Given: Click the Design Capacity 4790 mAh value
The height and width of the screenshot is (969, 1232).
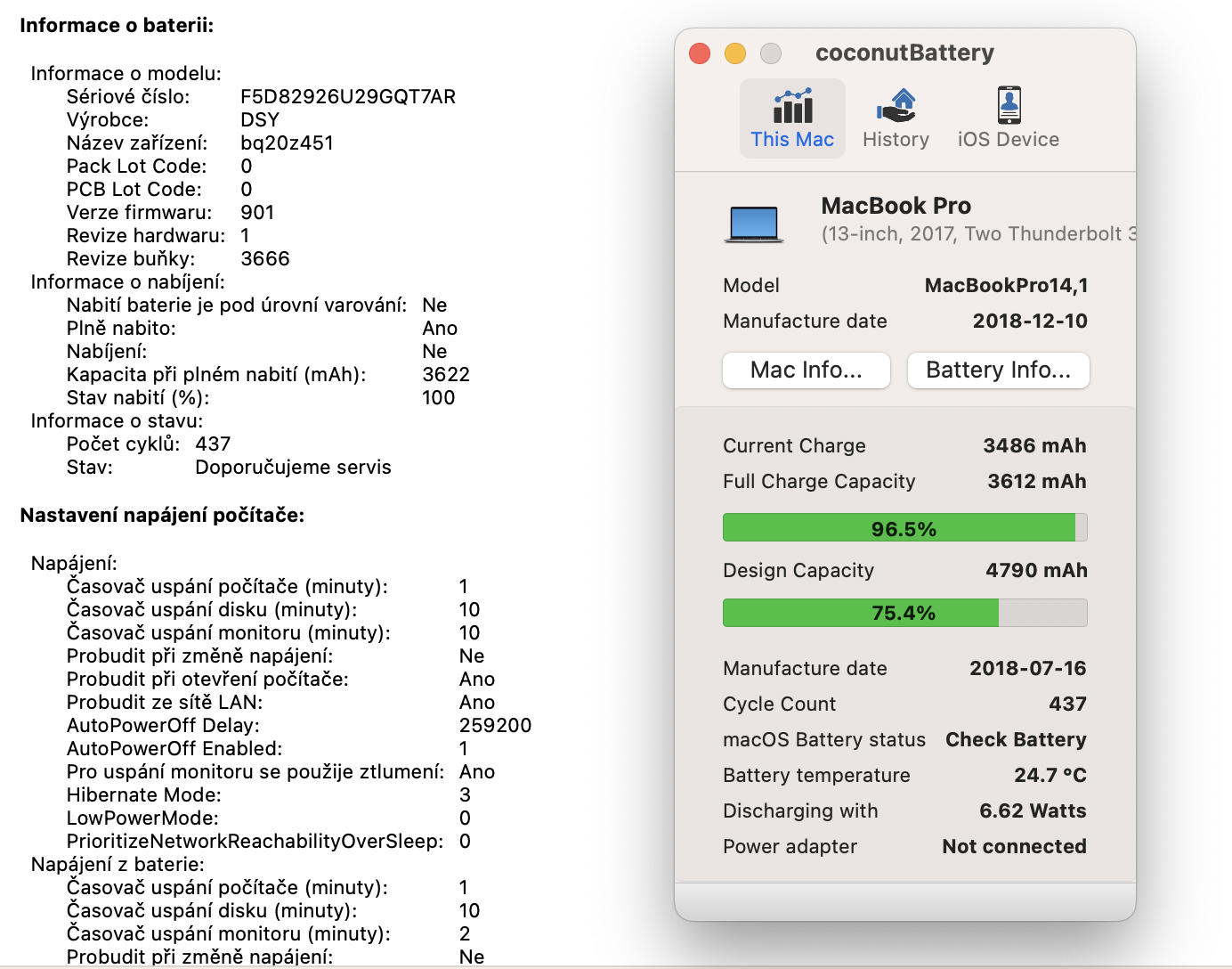Looking at the screenshot, I should pos(1036,570).
